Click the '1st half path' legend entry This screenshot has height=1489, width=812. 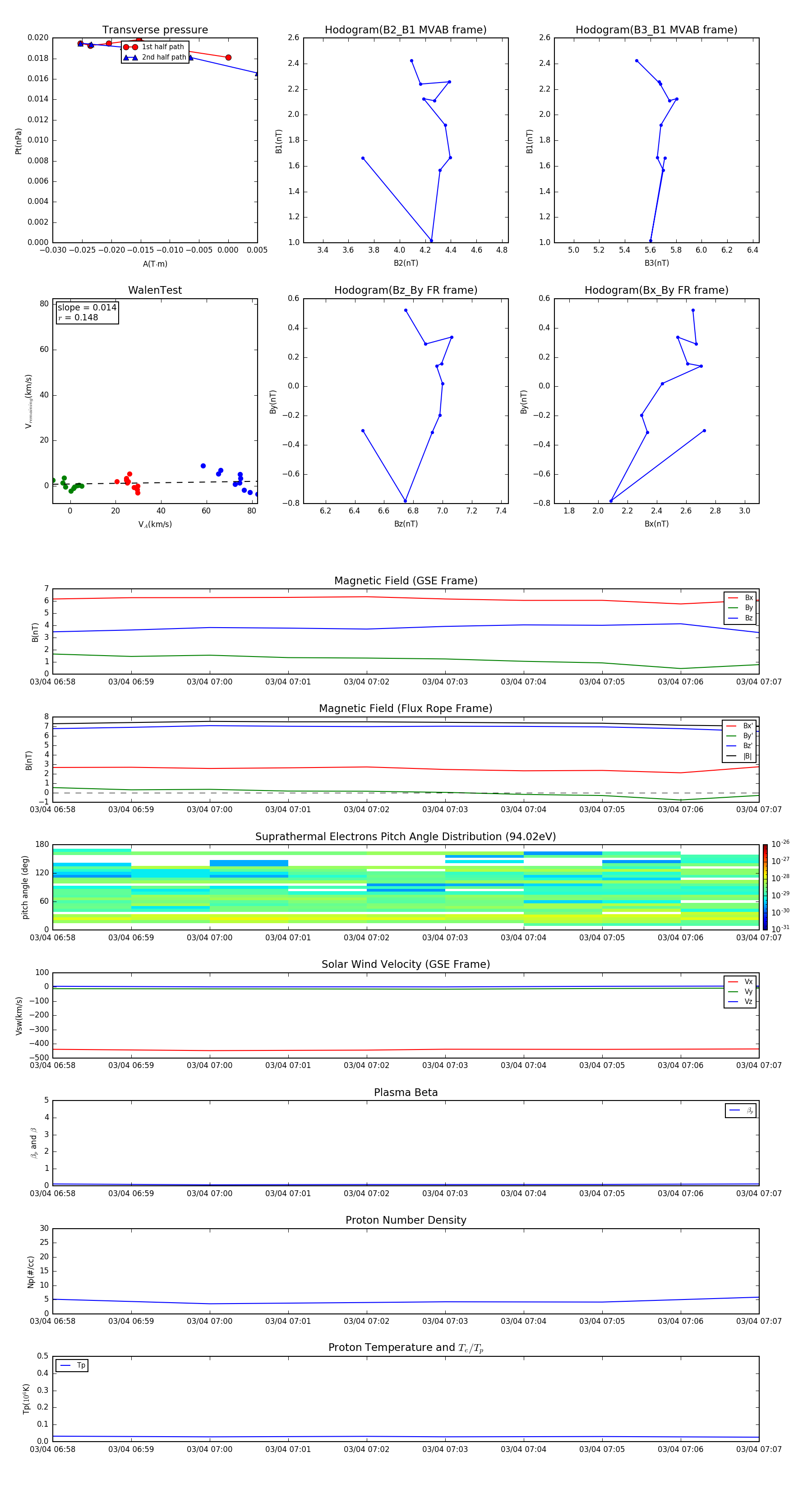click(x=154, y=47)
